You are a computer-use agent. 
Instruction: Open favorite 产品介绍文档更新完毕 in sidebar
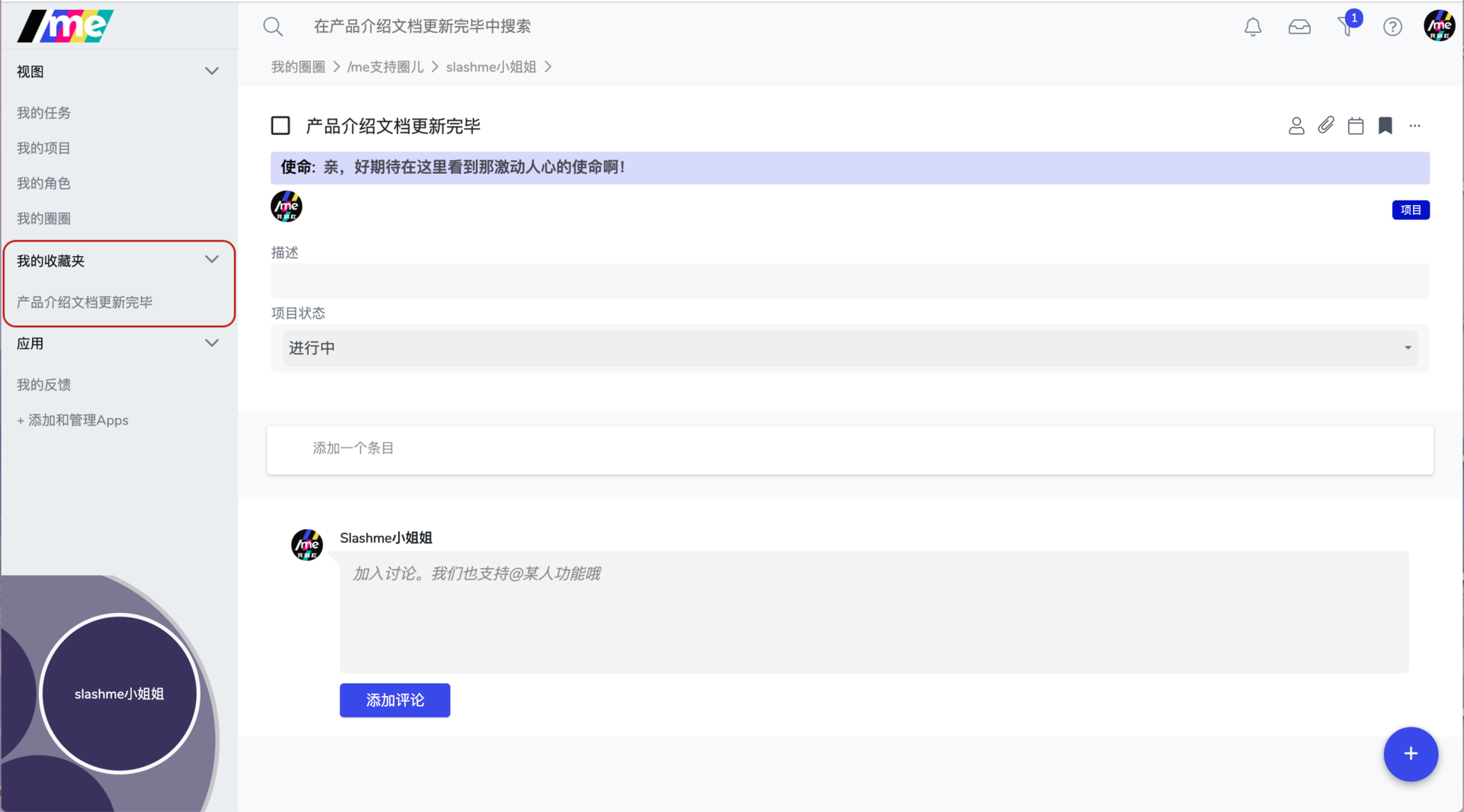click(85, 303)
